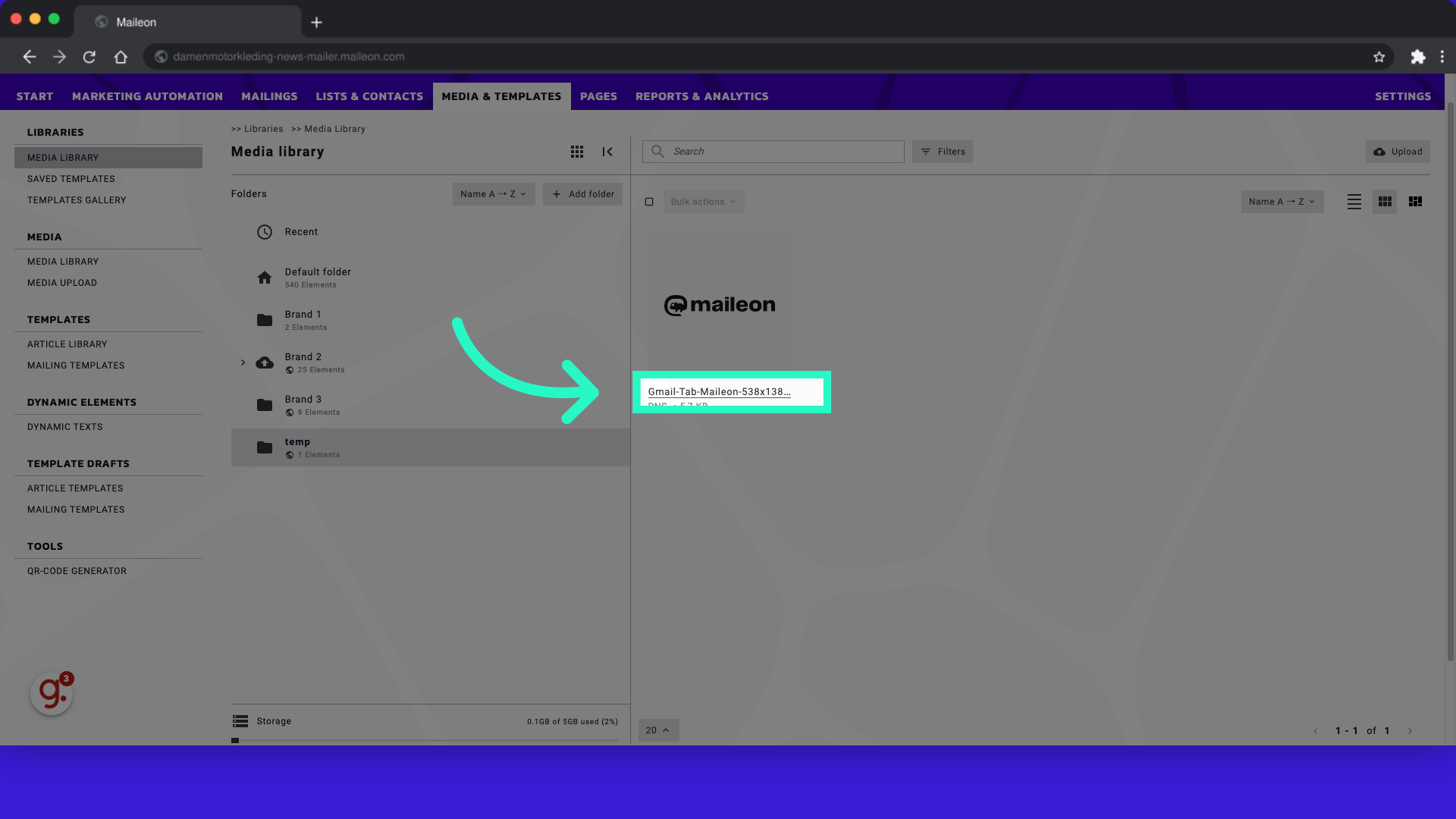Toggle the Brand 2 folder expander
1456x819 pixels.
pos(243,362)
